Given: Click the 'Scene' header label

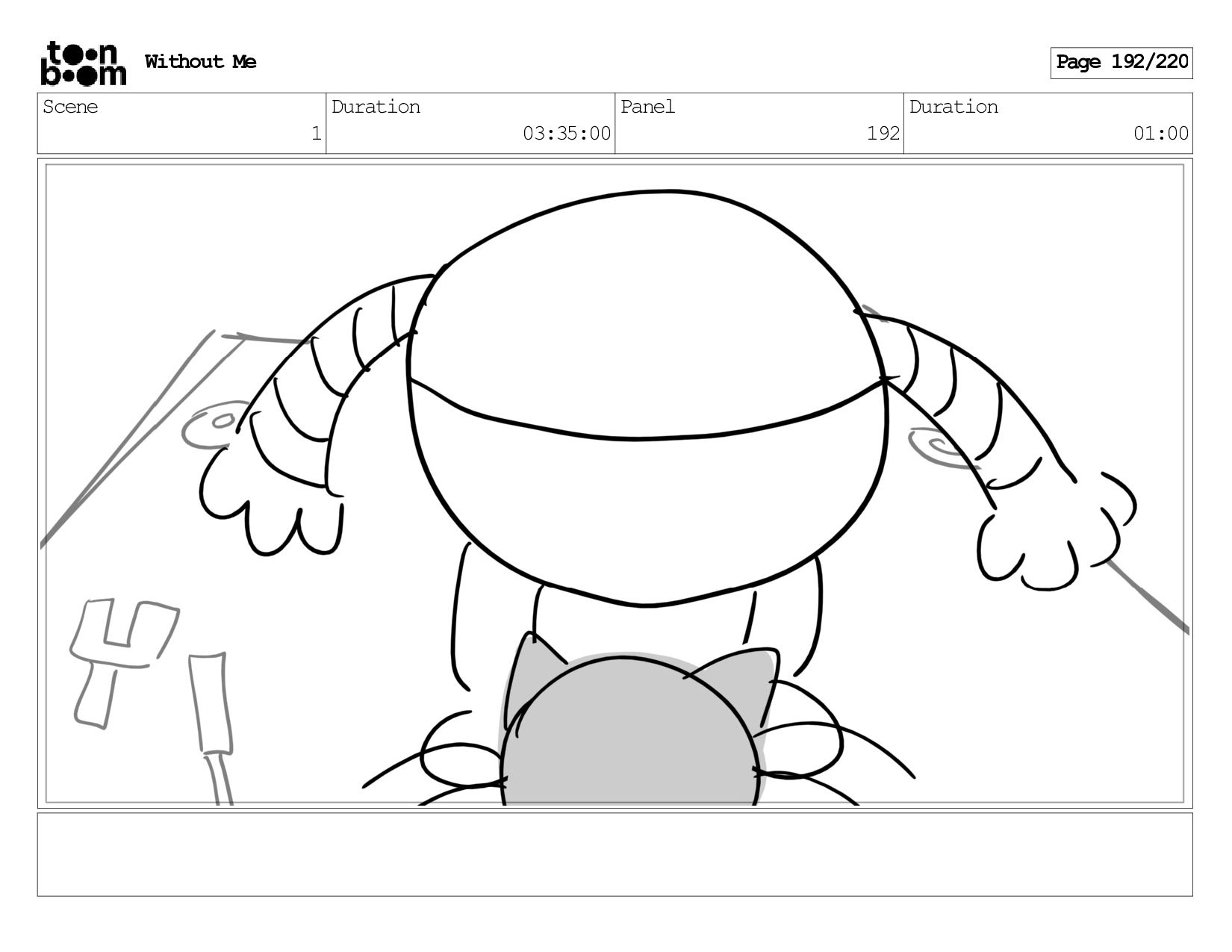Looking at the screenshot, I should pyautogui.click(x=70, y=107).
